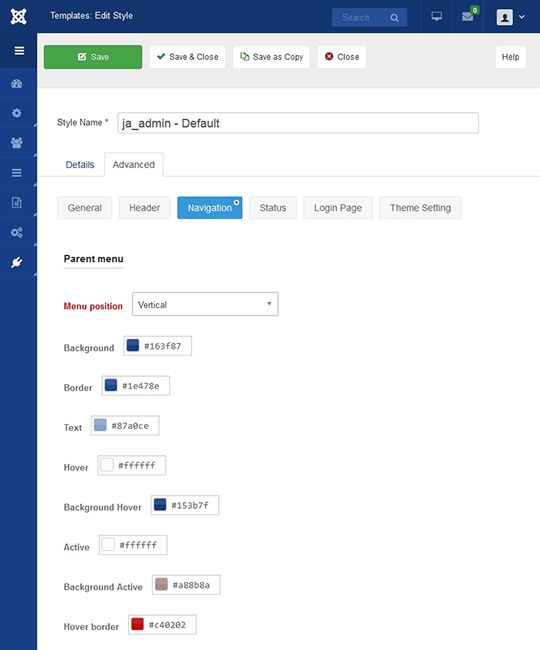Click the Style Name input field
This screenshot has height=650, width=540.
pyautogui.click(x=298, y=123)
